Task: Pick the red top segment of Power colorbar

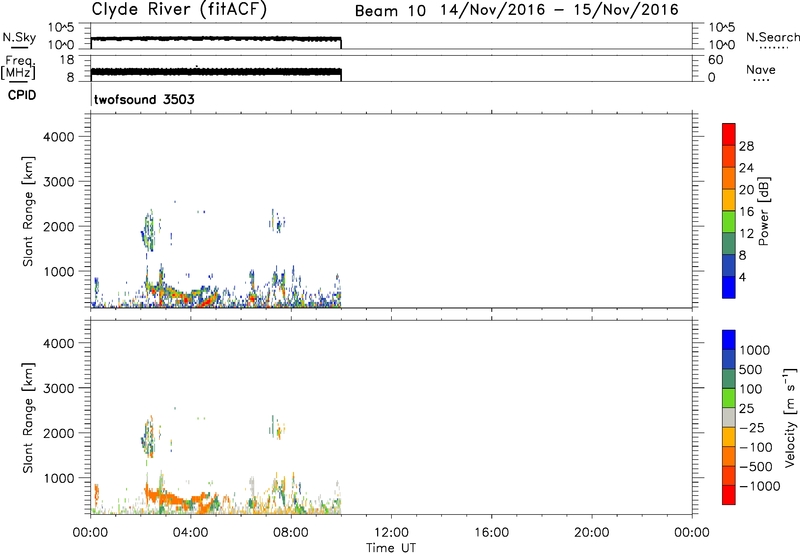Action: pos(729,134)
